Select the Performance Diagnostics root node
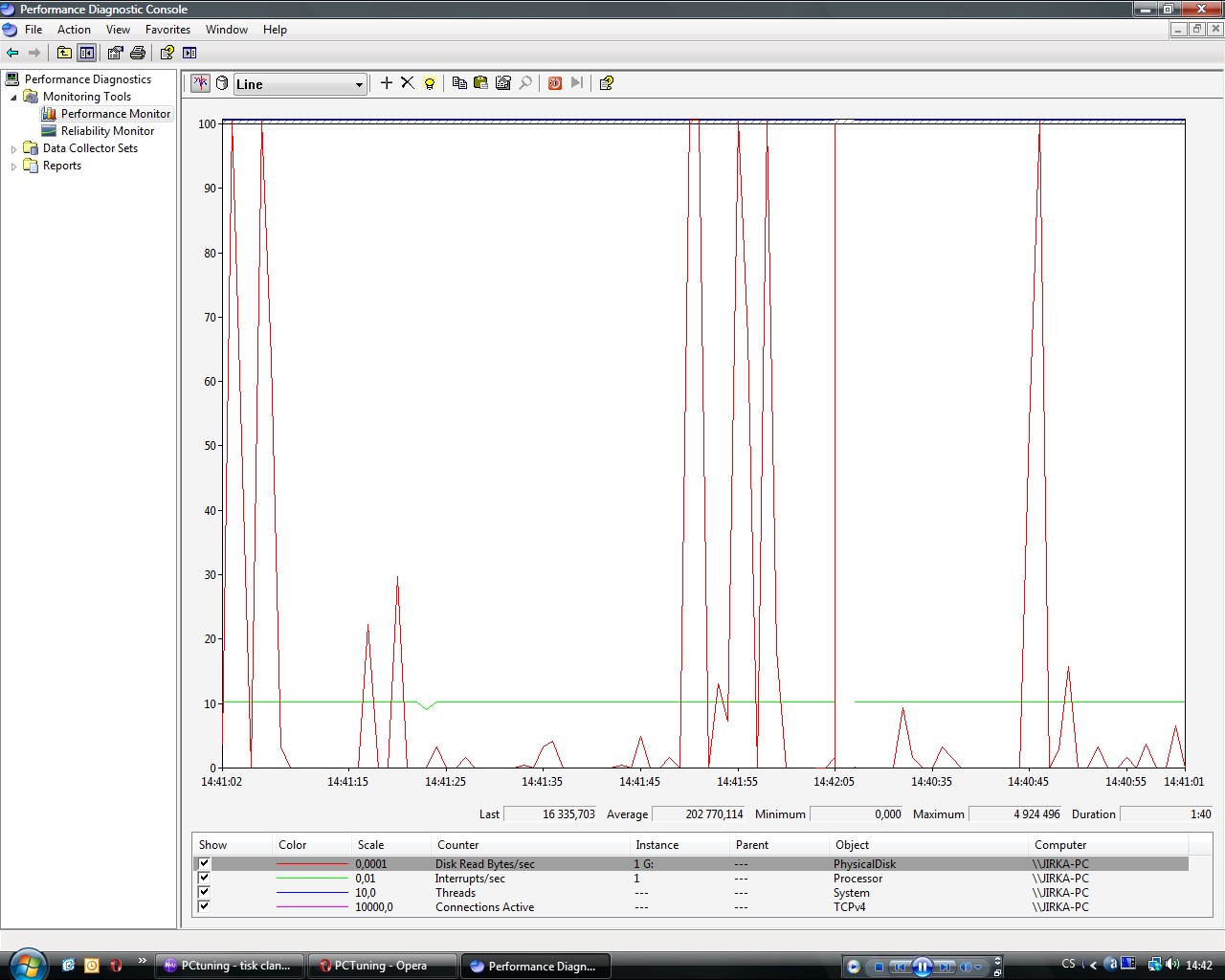1225x980 pixels. (x=88, y=79)
